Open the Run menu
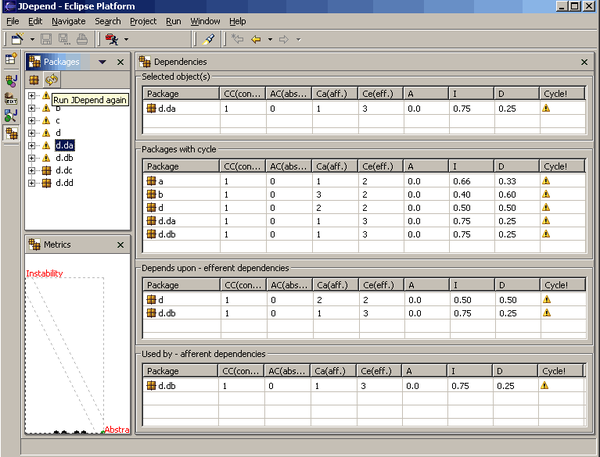The width and height of the screenshot is (600, 457). (x=173, y=21)
